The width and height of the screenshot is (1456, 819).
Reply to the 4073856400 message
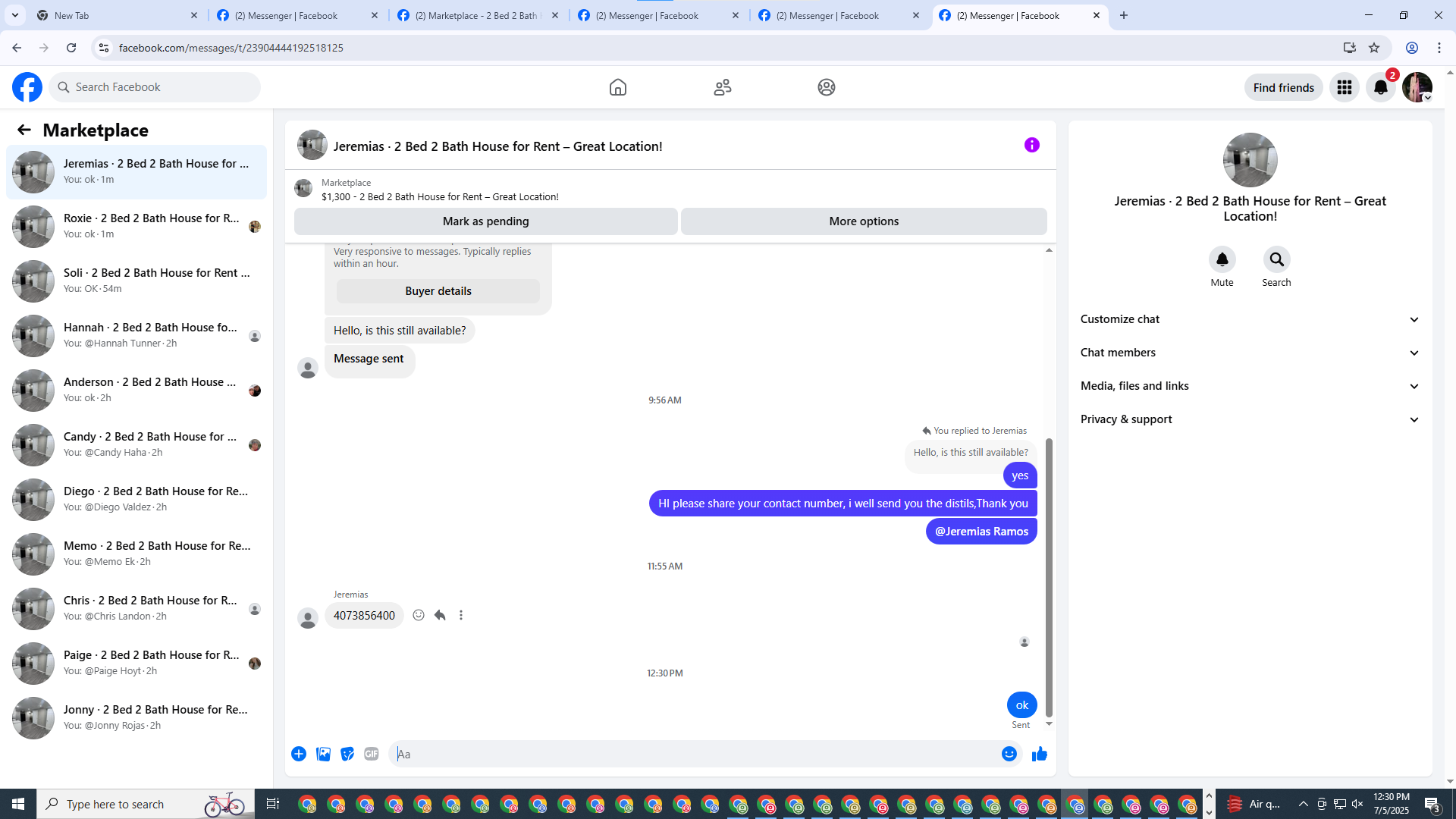tap(440, 615)
